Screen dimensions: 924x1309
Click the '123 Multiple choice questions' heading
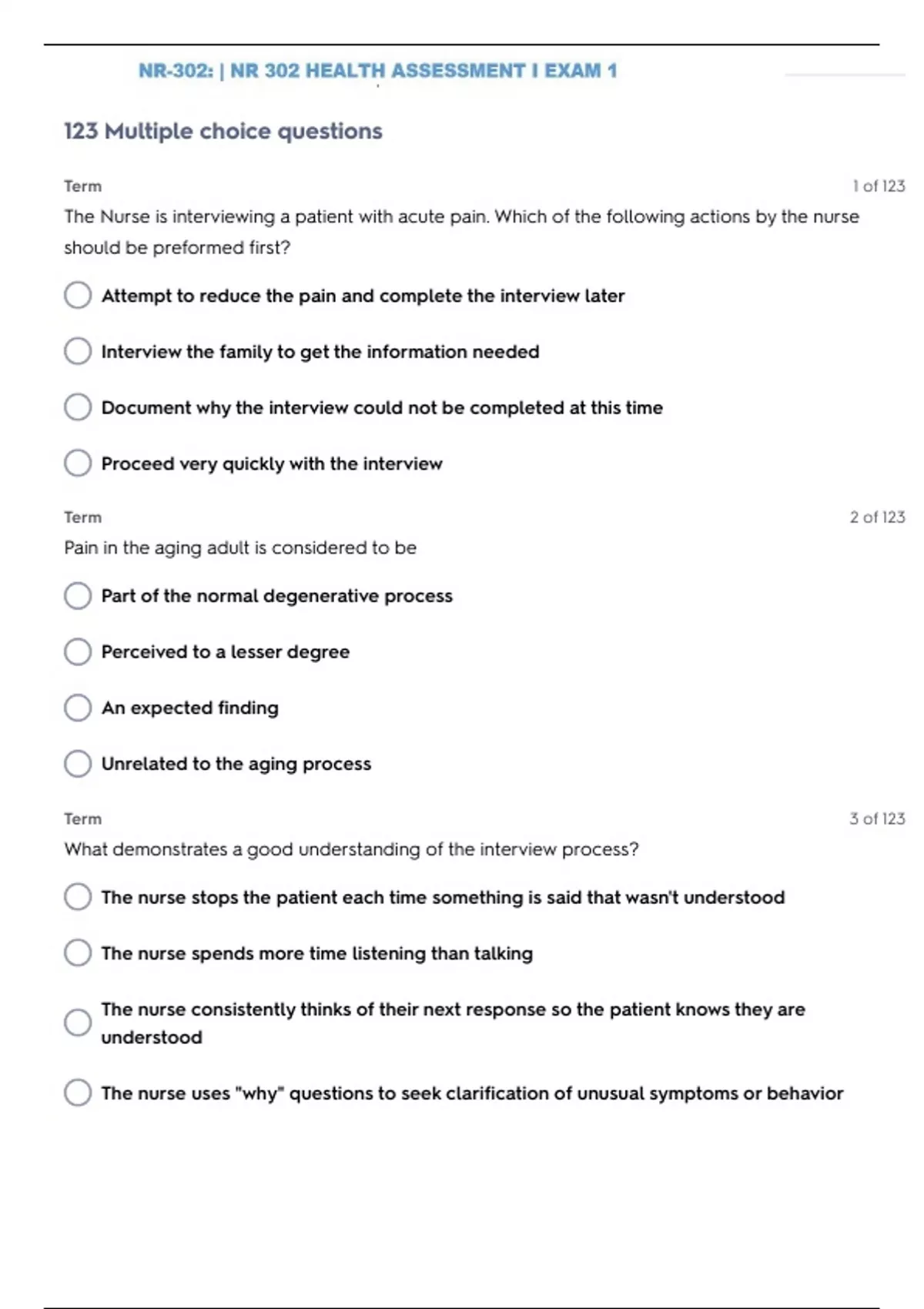pos(223,132)
